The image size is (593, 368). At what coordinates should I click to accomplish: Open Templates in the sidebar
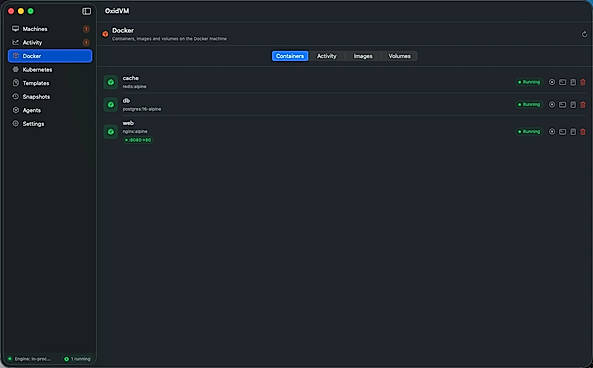(x=50, y=83)
